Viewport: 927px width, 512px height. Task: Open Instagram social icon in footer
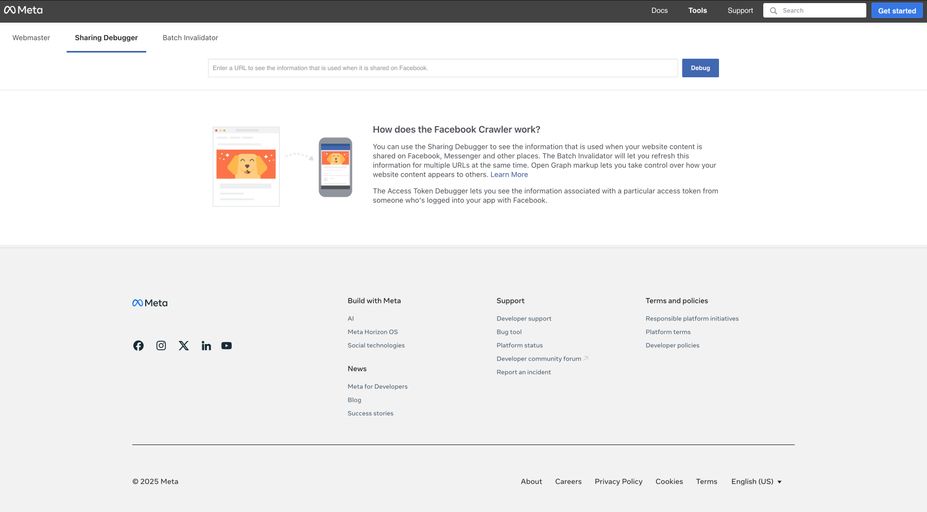click(x=161, y=346)
